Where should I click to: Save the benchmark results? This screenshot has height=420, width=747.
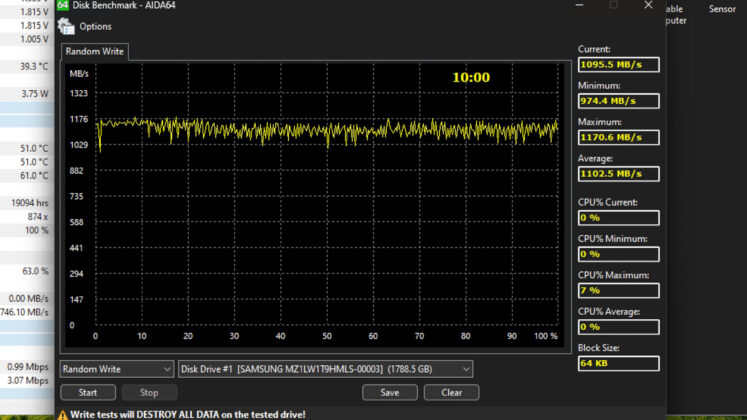[390, 392]
